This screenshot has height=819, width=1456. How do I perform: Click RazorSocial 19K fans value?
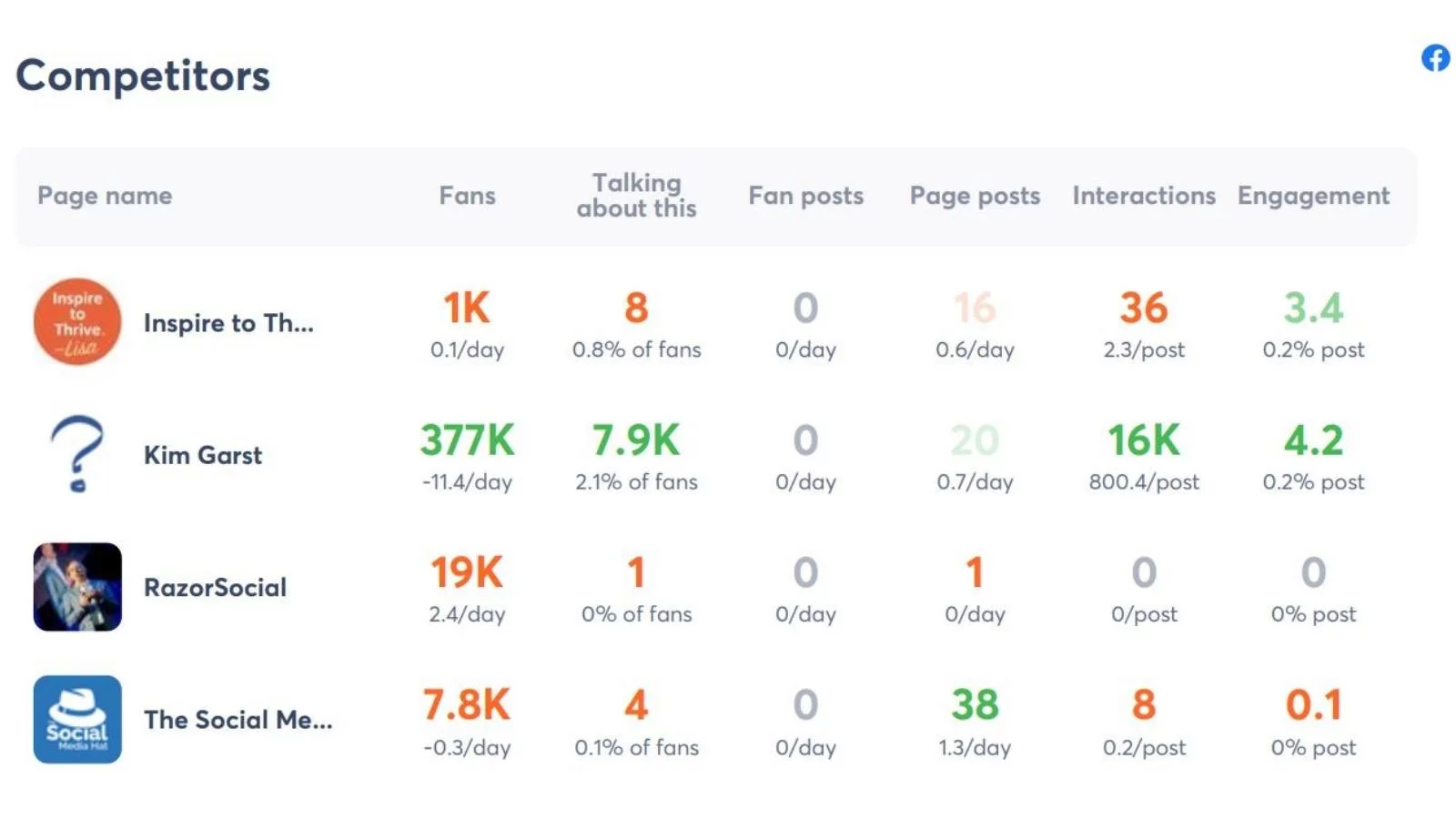[x=467, y=572]
